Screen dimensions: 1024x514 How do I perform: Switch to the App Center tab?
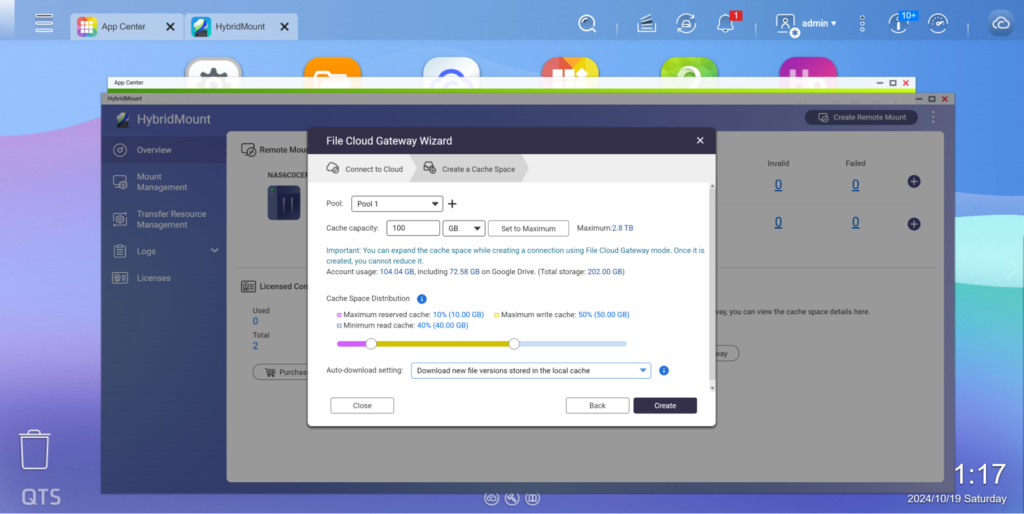click(124, 27)
